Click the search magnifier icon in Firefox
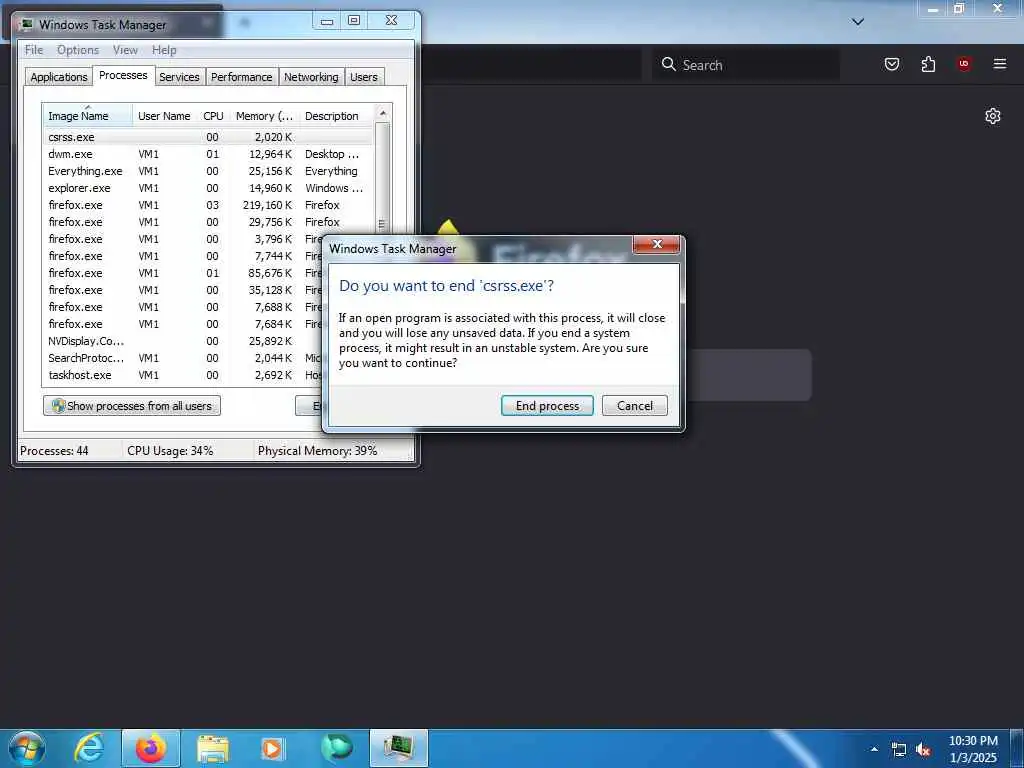The width and height of the screenshot is (1024, 768). point(668,64)
